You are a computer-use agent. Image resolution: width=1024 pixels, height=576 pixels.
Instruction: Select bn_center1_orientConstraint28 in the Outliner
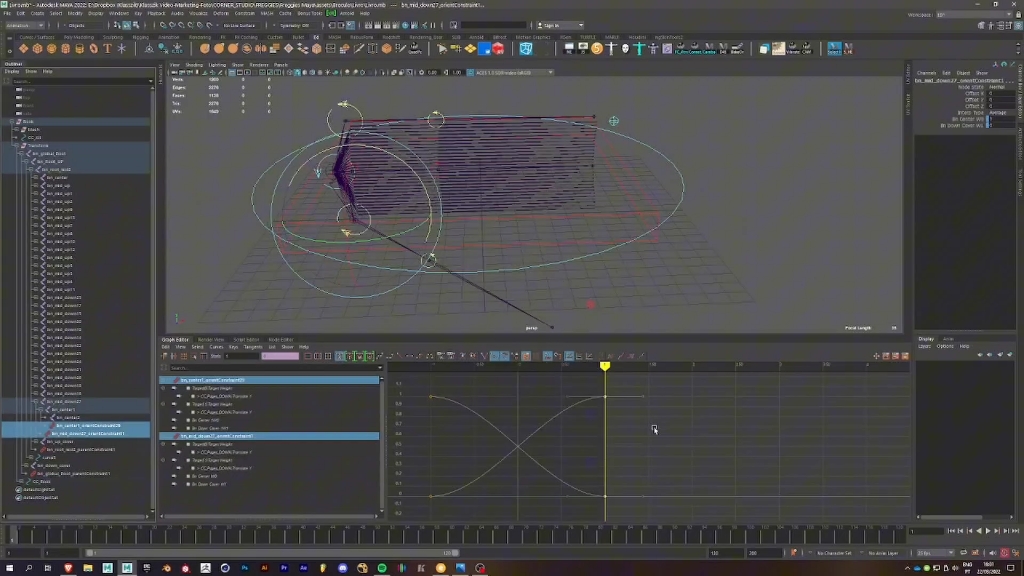[88, 426]
